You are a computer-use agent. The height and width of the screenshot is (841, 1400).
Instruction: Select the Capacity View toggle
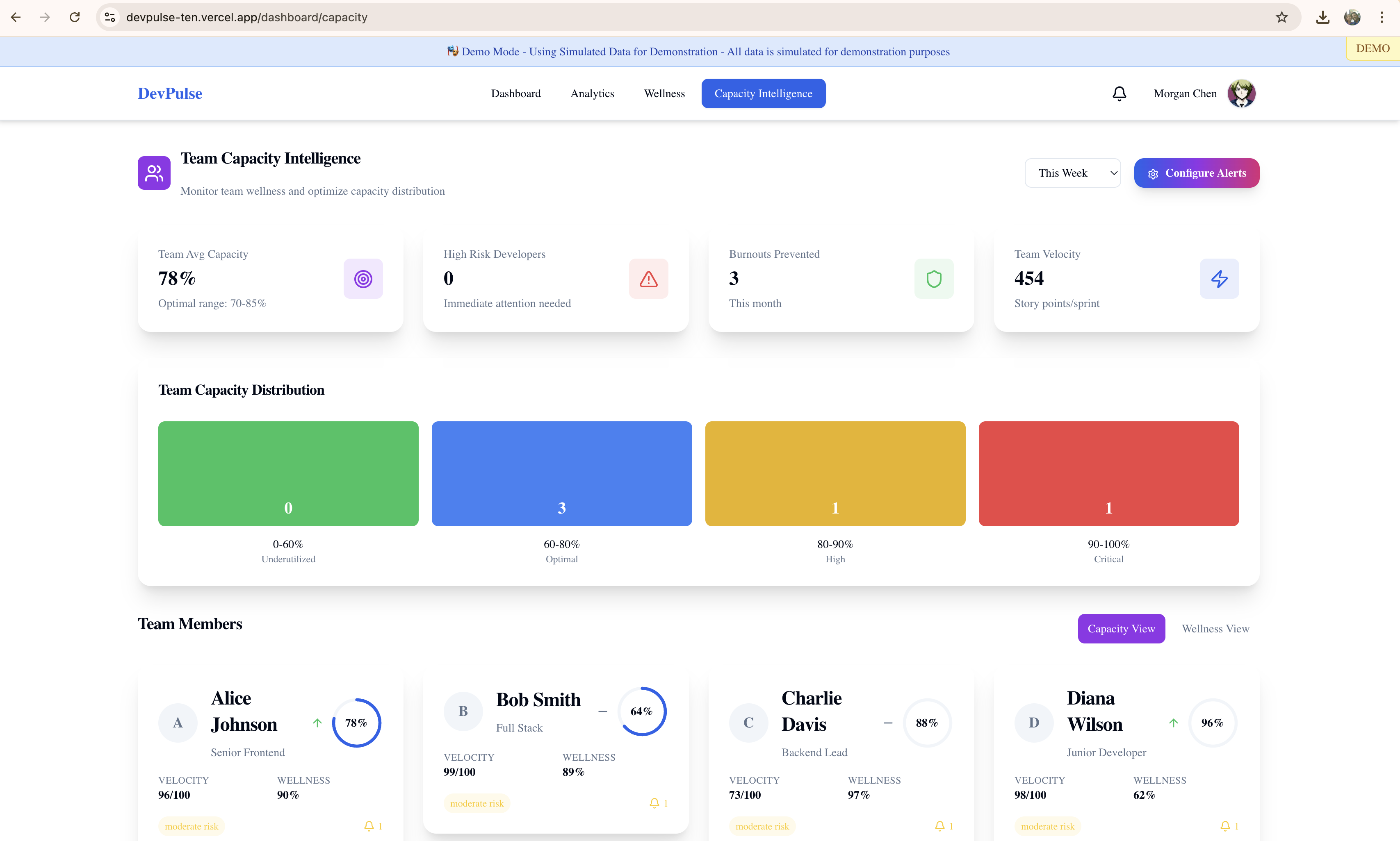pyautogui.click(x=1121, y=628)
